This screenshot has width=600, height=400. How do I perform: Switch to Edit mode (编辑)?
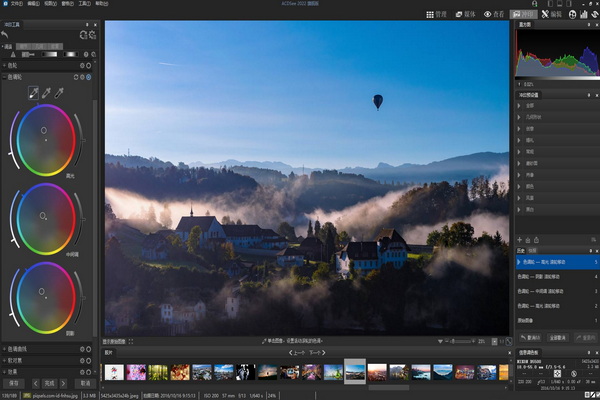[552, 14]
